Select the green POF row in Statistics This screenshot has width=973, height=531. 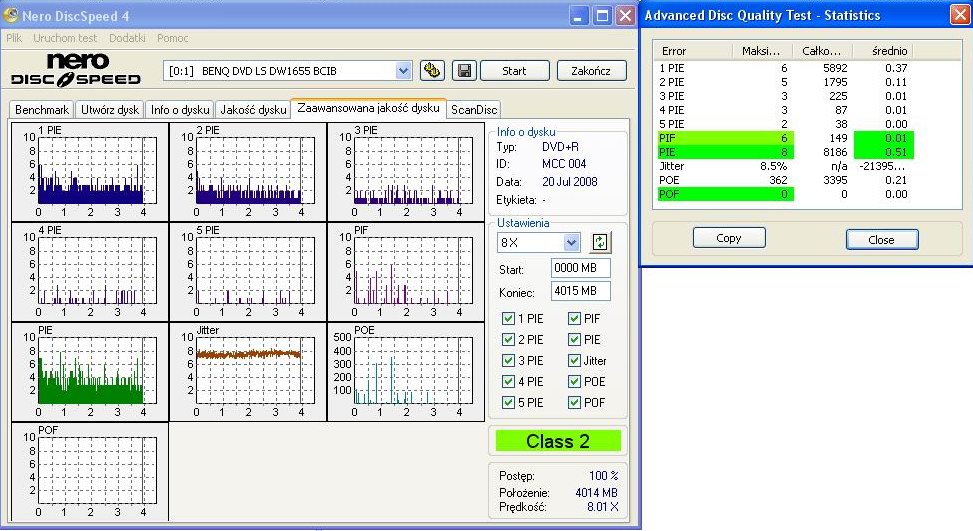pos(785,194)
